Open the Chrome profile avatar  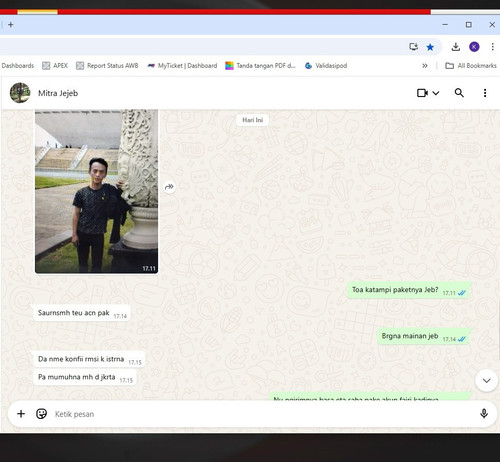[474, 47]
